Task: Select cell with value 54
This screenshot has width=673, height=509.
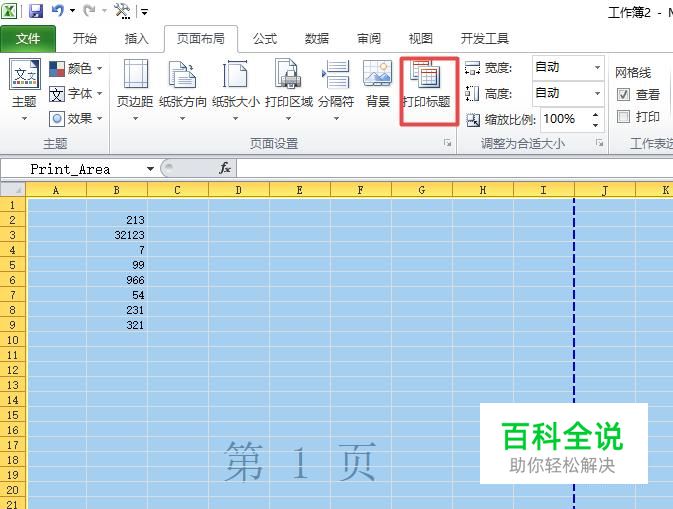Action: tap(117, 295)
